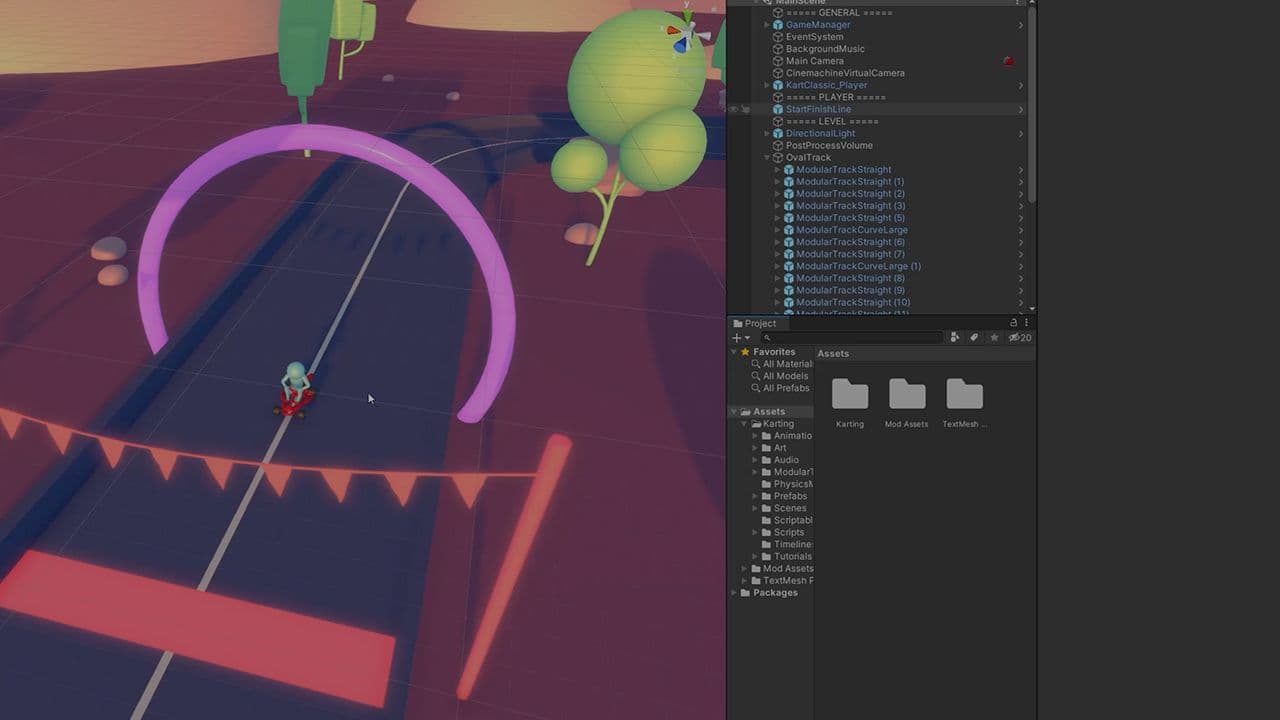Expand the Scripts folder in project tree
Viewport: 1280px width, 720px height.
756,532
